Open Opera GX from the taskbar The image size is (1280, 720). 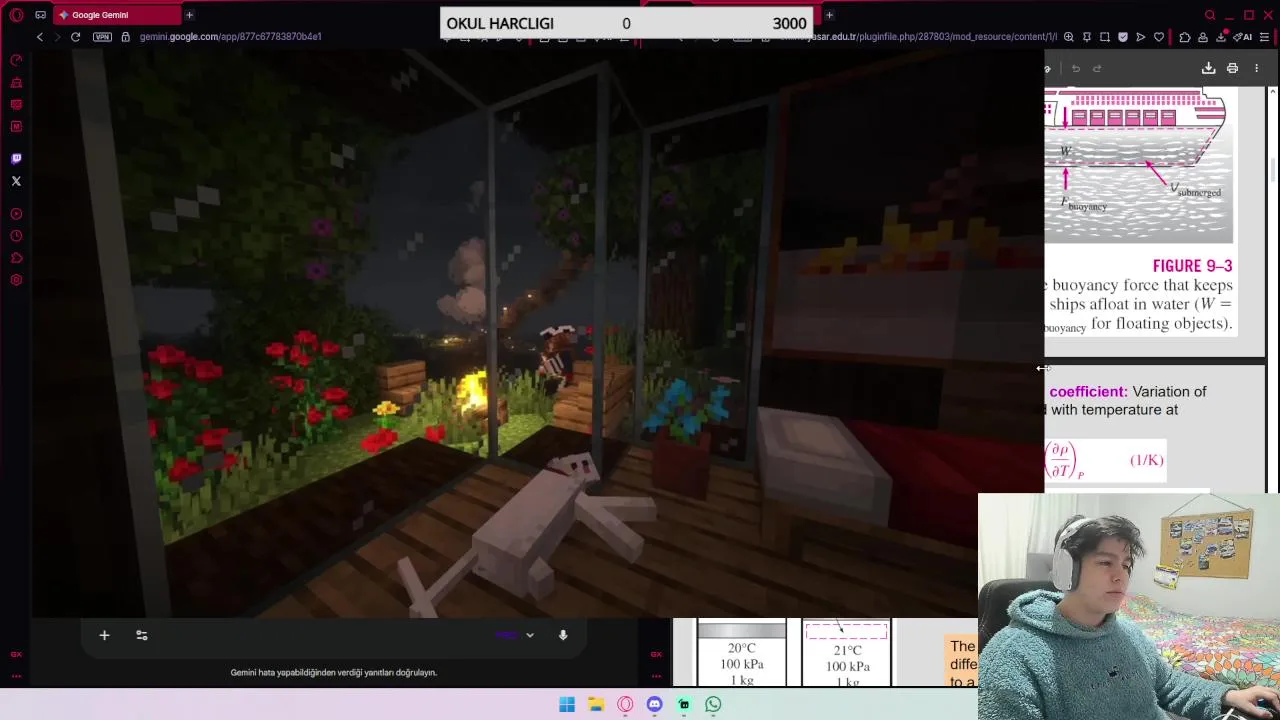click(625, 704)
